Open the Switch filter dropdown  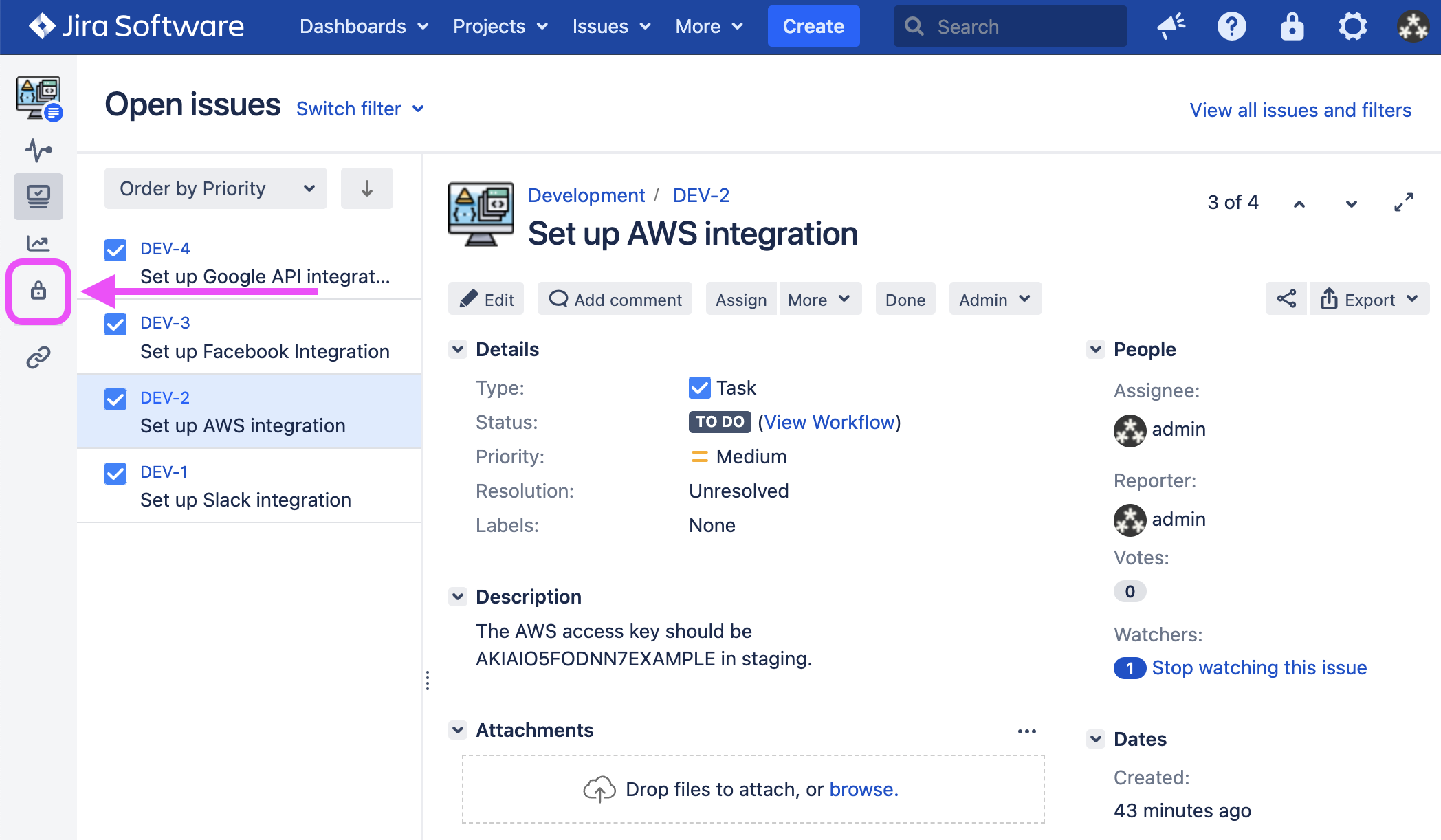360,109
